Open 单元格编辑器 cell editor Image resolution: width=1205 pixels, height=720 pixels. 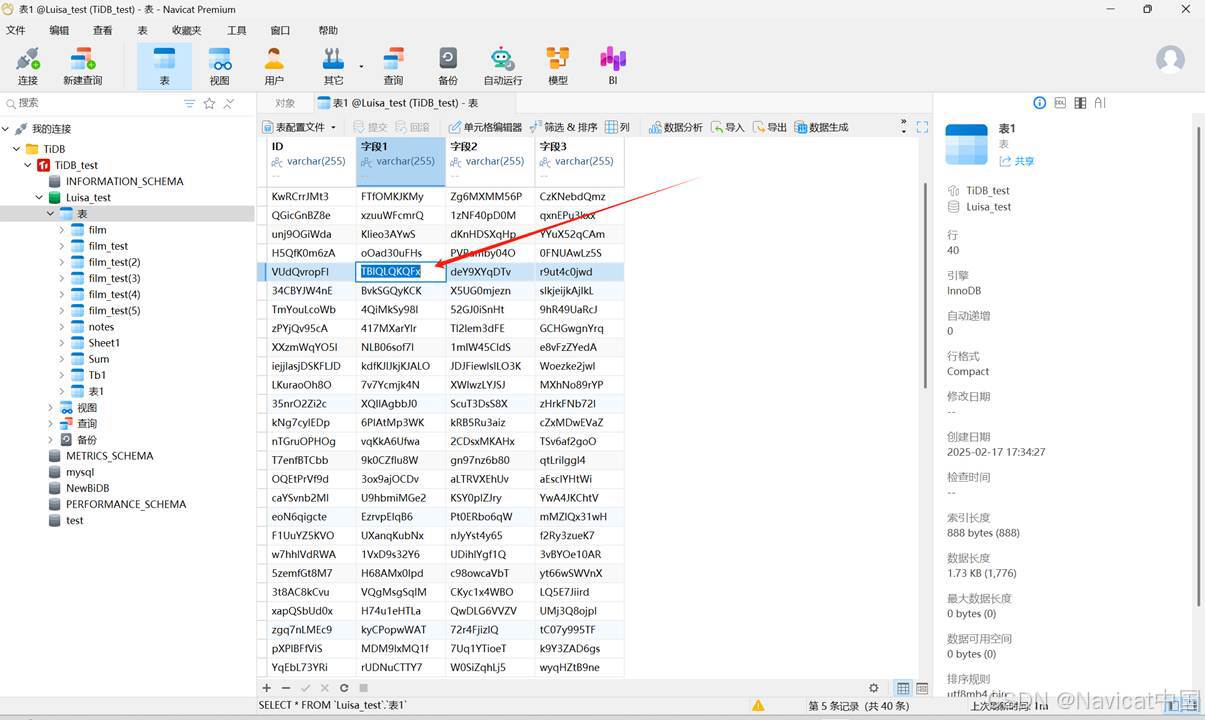click(x=485, y=127)
